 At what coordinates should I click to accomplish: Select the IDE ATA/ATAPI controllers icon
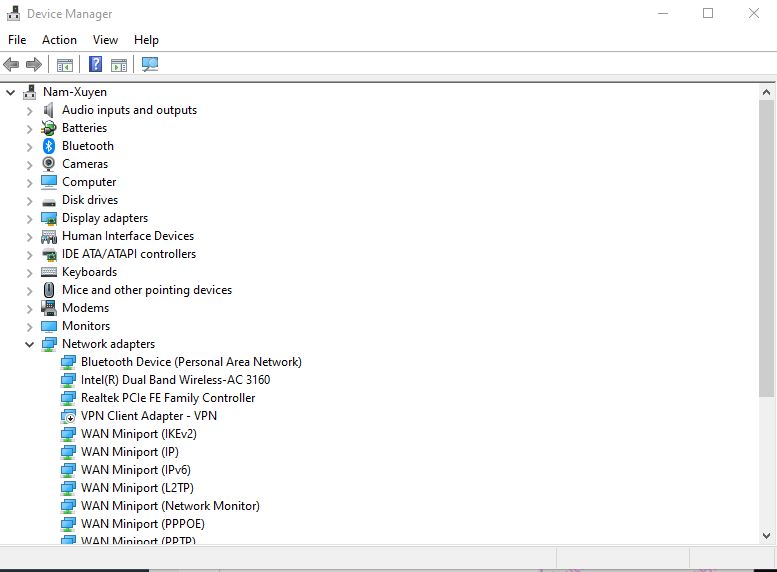pyautogui.click(x=49, y=254)
